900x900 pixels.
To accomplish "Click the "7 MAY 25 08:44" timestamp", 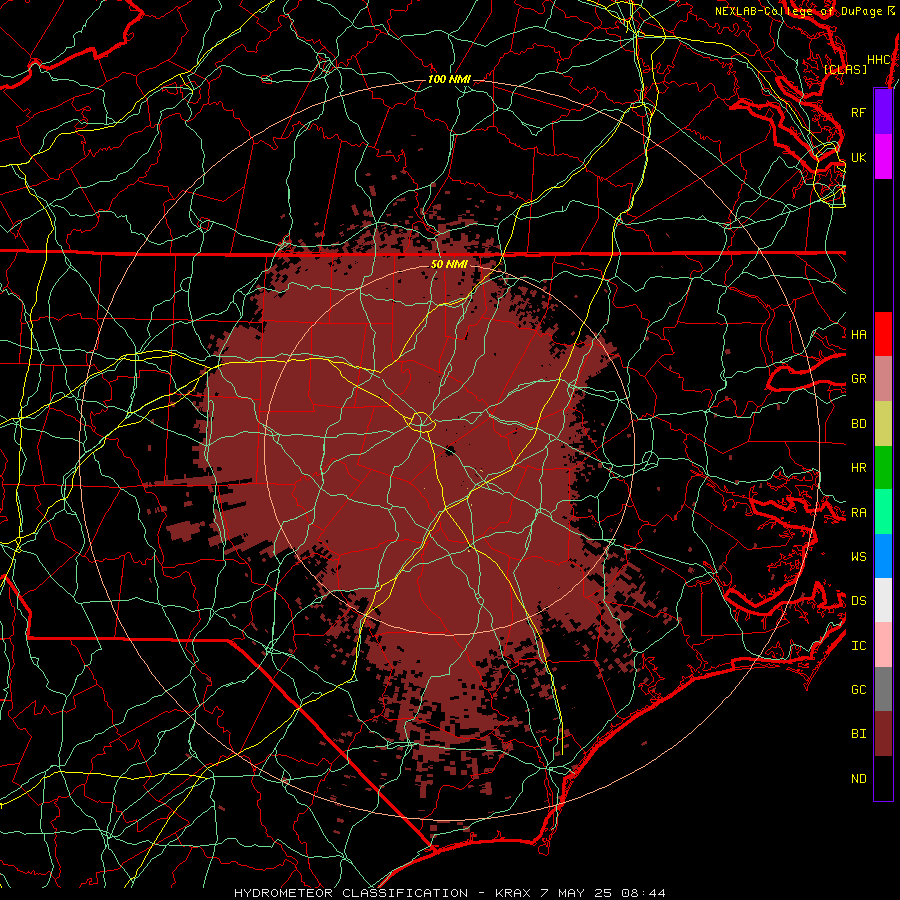I will point(603,893).
